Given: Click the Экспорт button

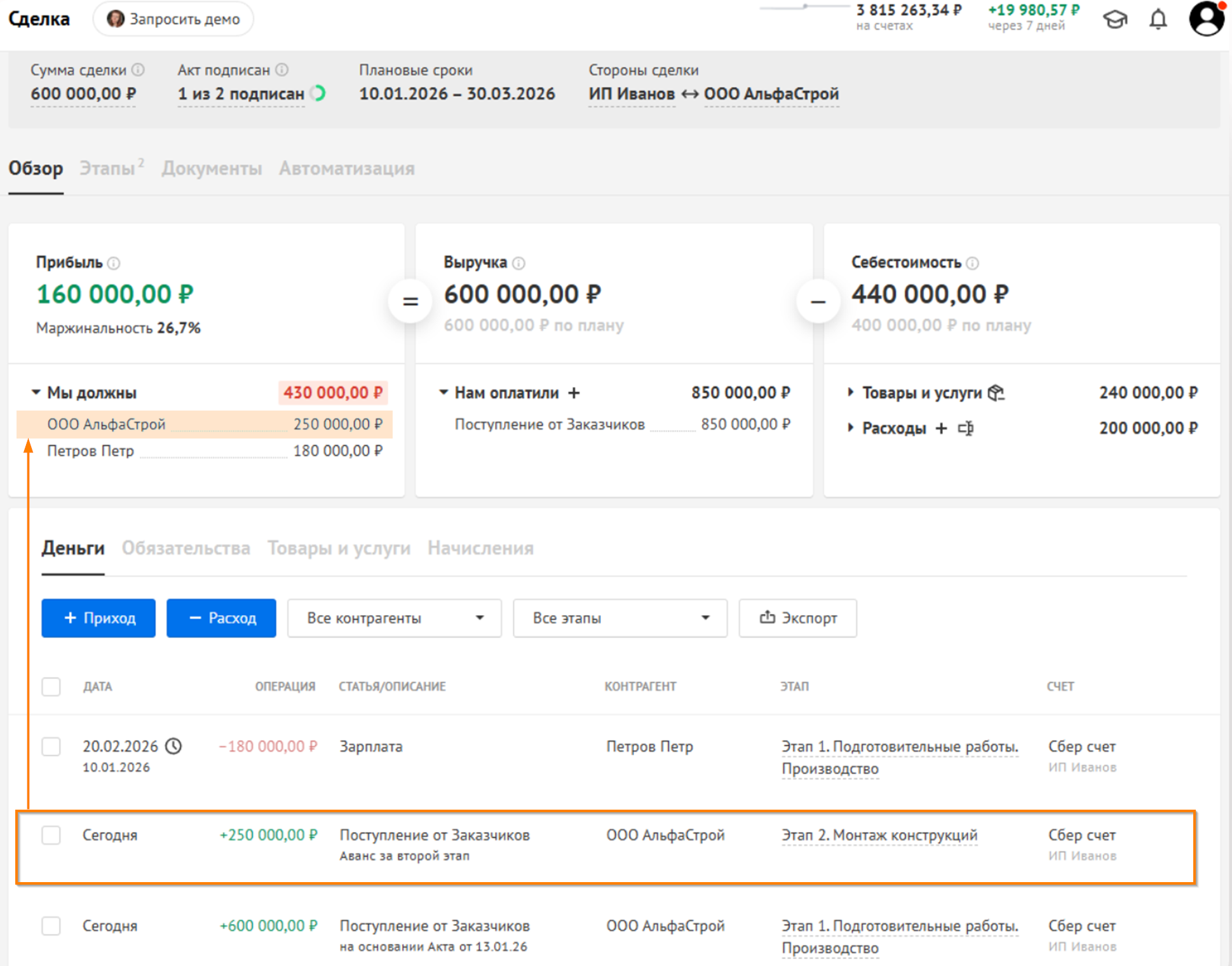Looking at the screenshot, I should tap(797, 618).
